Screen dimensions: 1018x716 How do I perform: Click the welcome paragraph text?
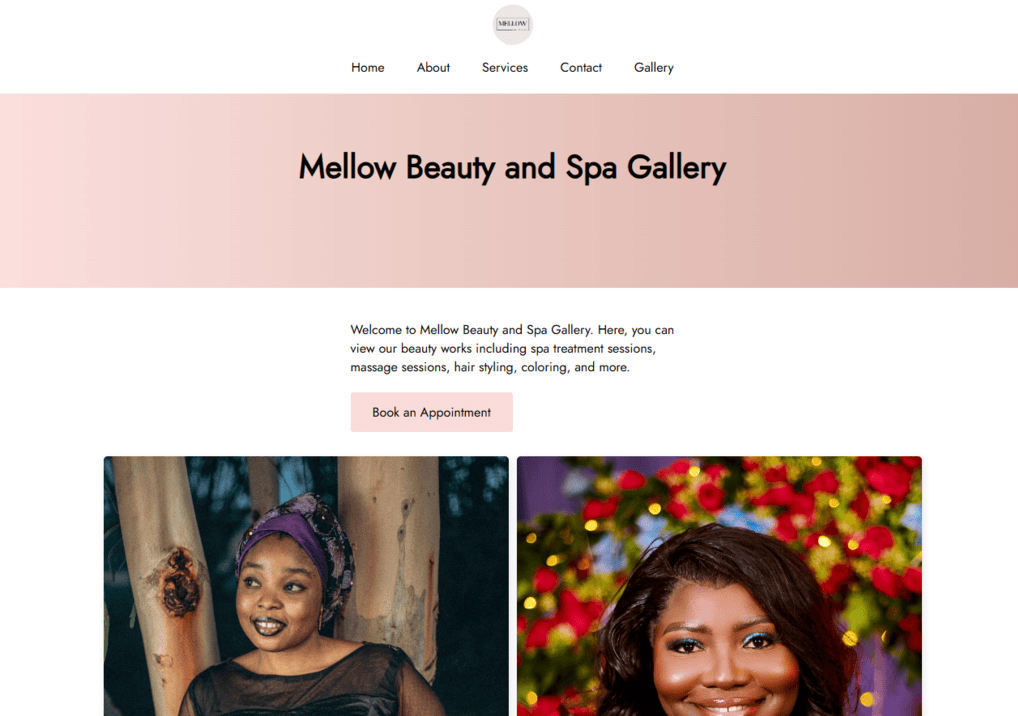[512, 349]
